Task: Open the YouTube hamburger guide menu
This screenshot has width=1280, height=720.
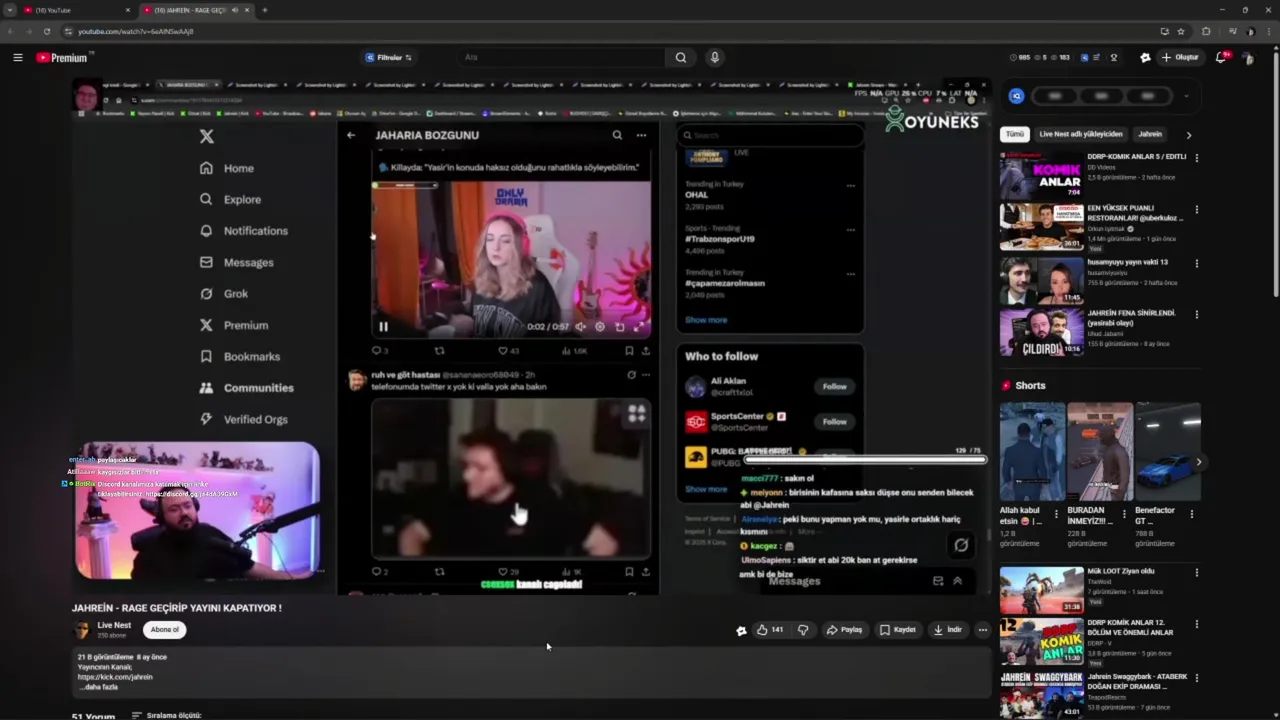Action: tap(17, 57)
